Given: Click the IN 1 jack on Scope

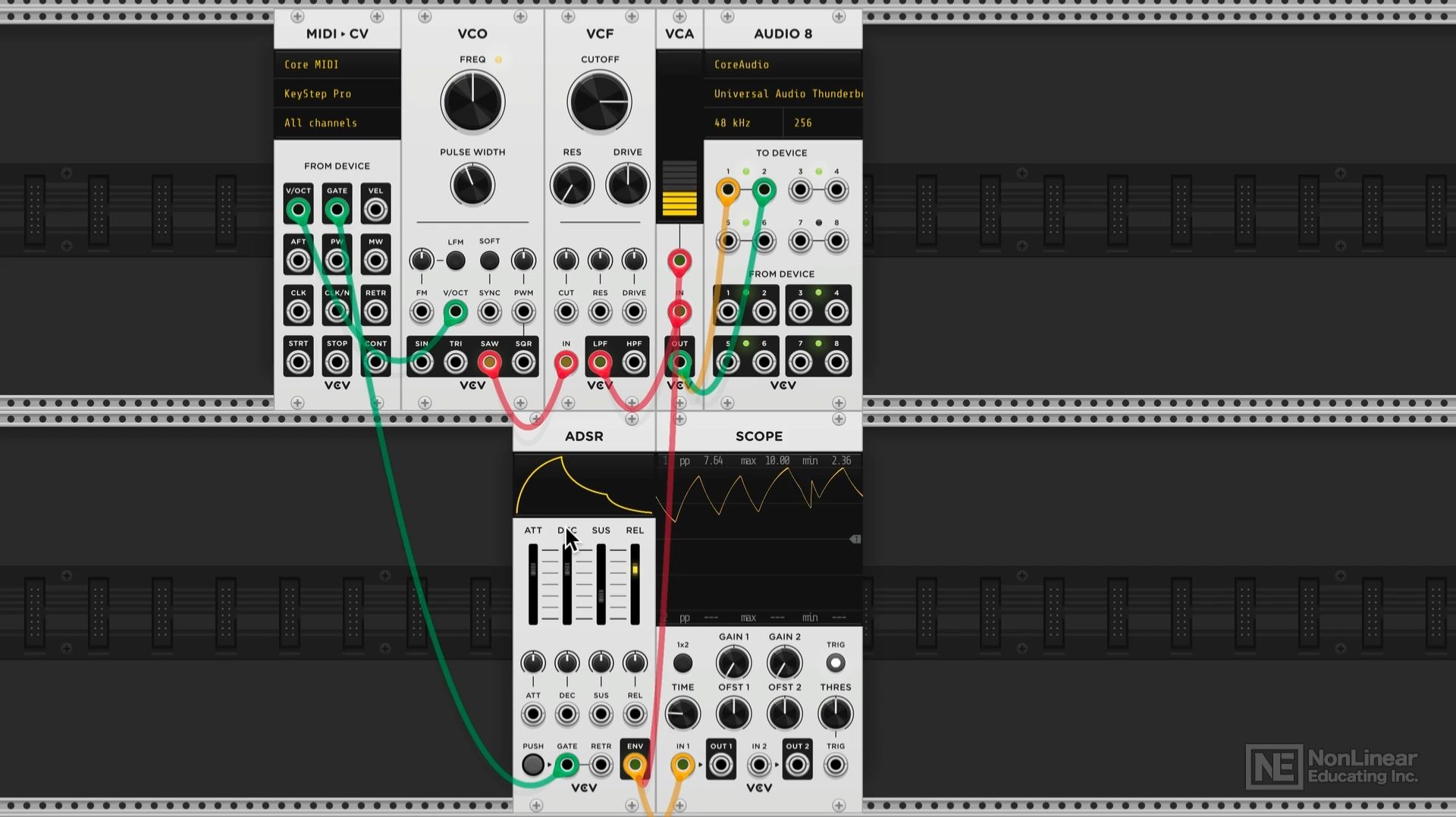Looking at the screenshot, I should 682,765.
